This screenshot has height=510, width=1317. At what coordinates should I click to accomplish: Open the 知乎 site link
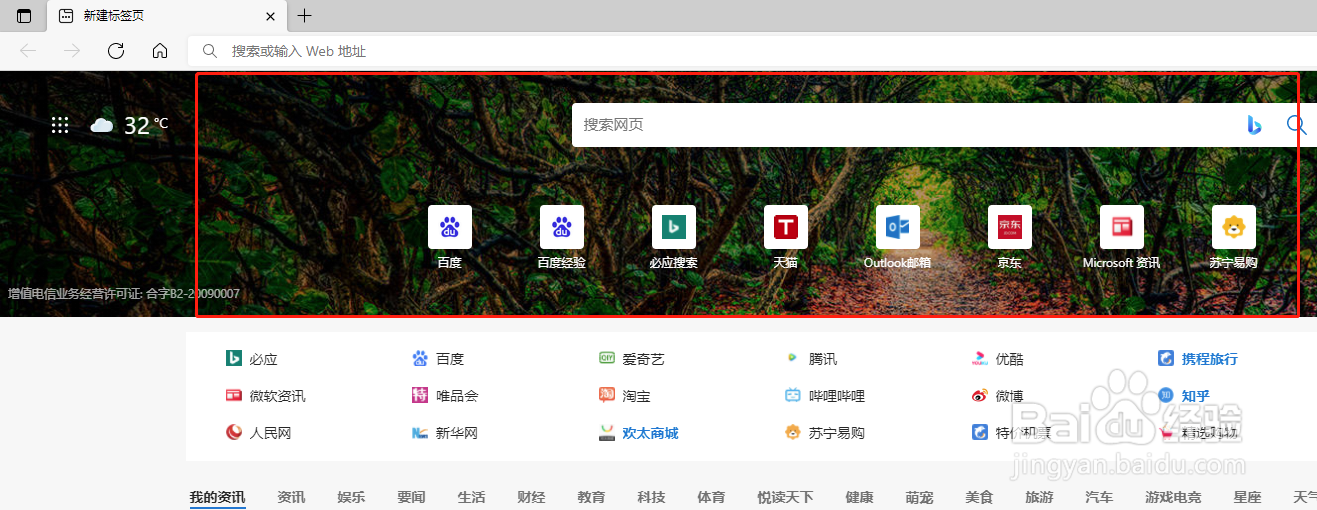[x=1184, y=396]
